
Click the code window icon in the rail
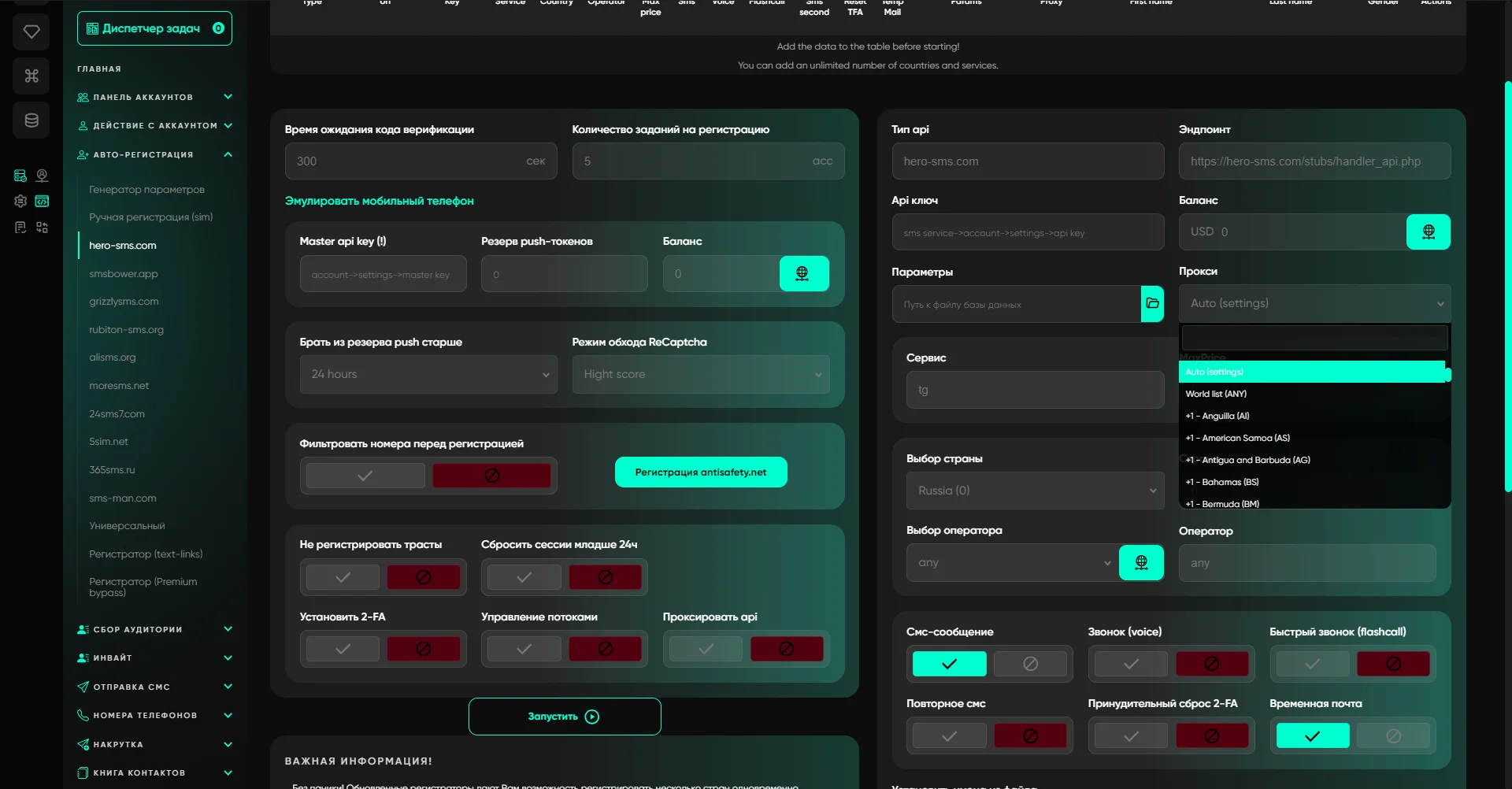point(43,201)
